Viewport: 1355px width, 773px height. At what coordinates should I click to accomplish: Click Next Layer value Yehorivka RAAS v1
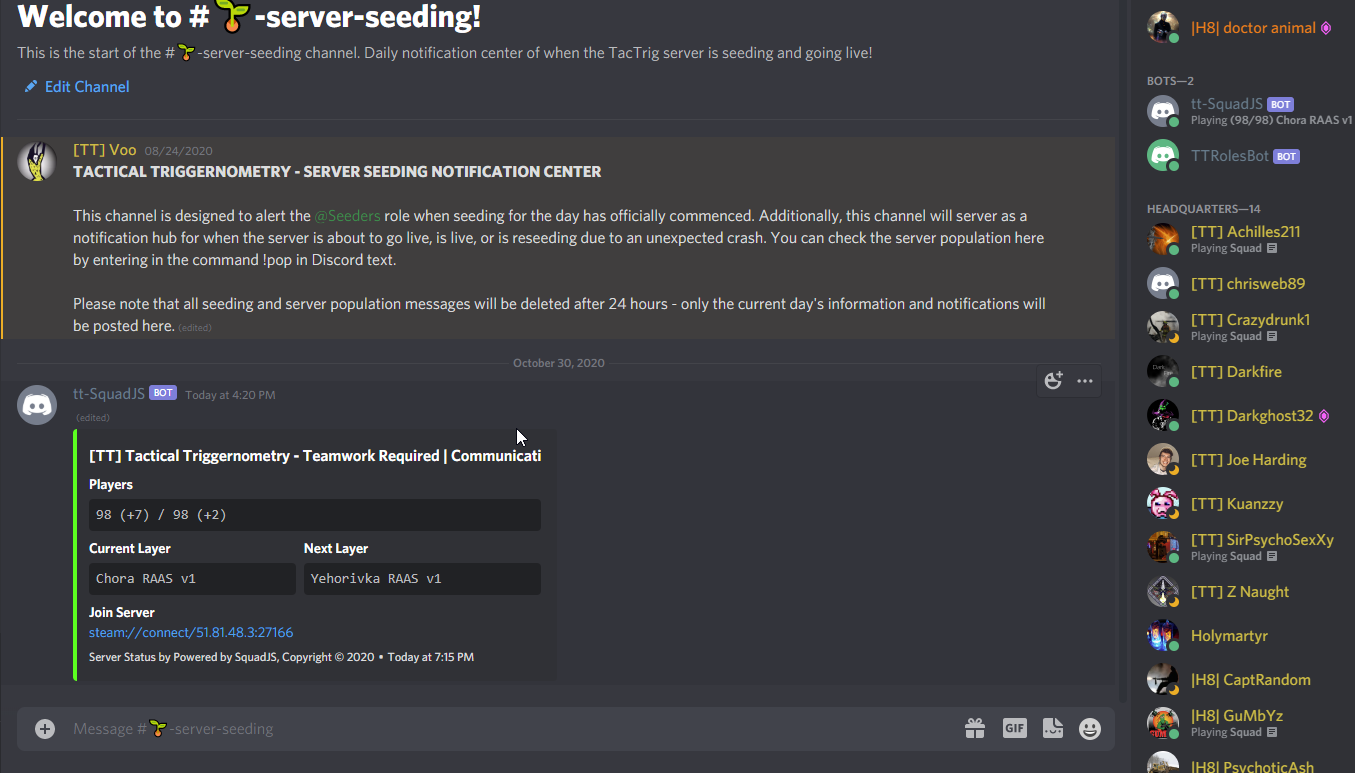(x=422, y=579)
